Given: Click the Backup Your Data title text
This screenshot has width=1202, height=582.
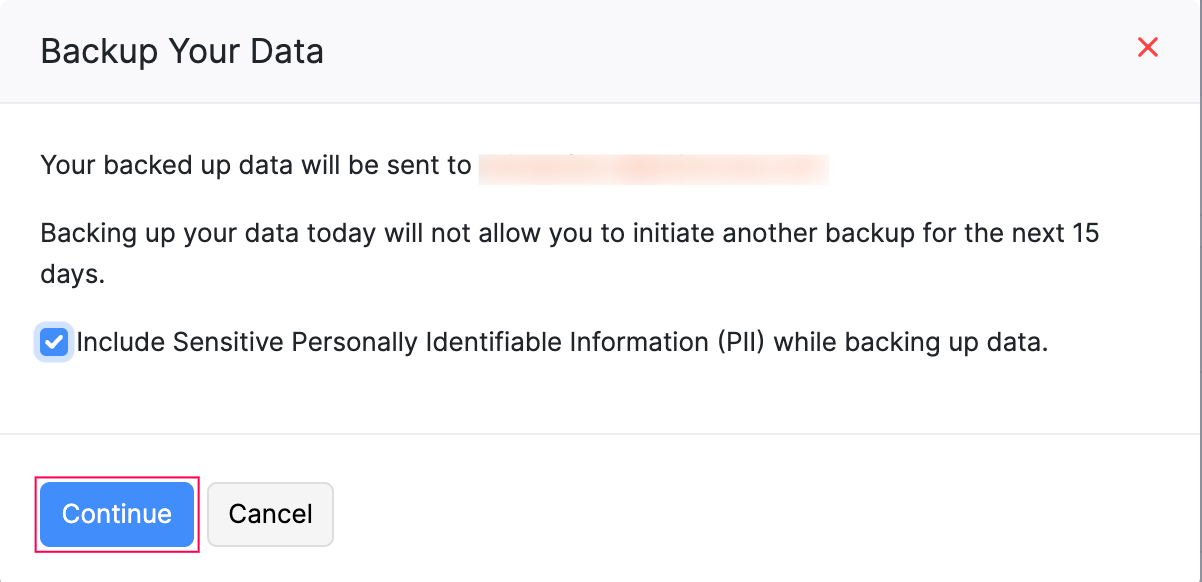Looking at the screenshot, I should point(181,50).
